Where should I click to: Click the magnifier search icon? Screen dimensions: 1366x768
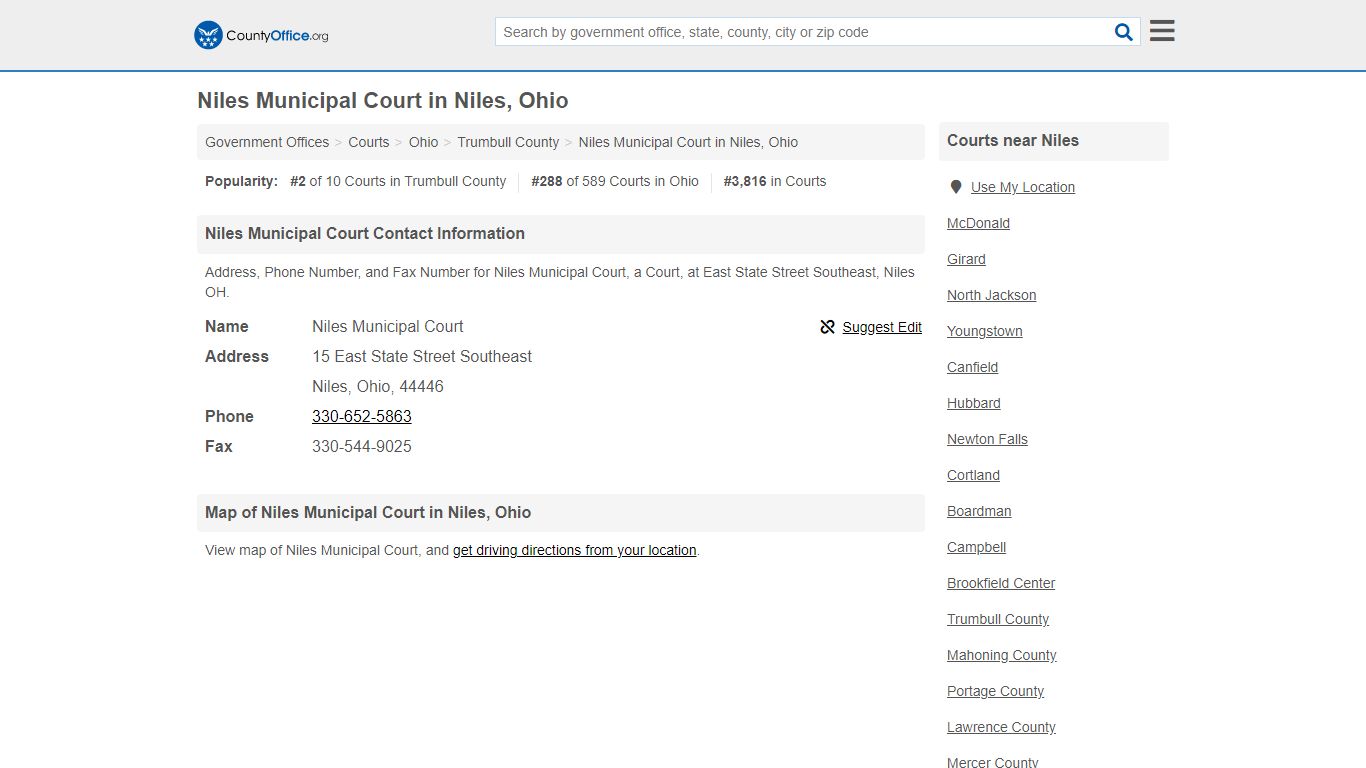click(1124, 32)
